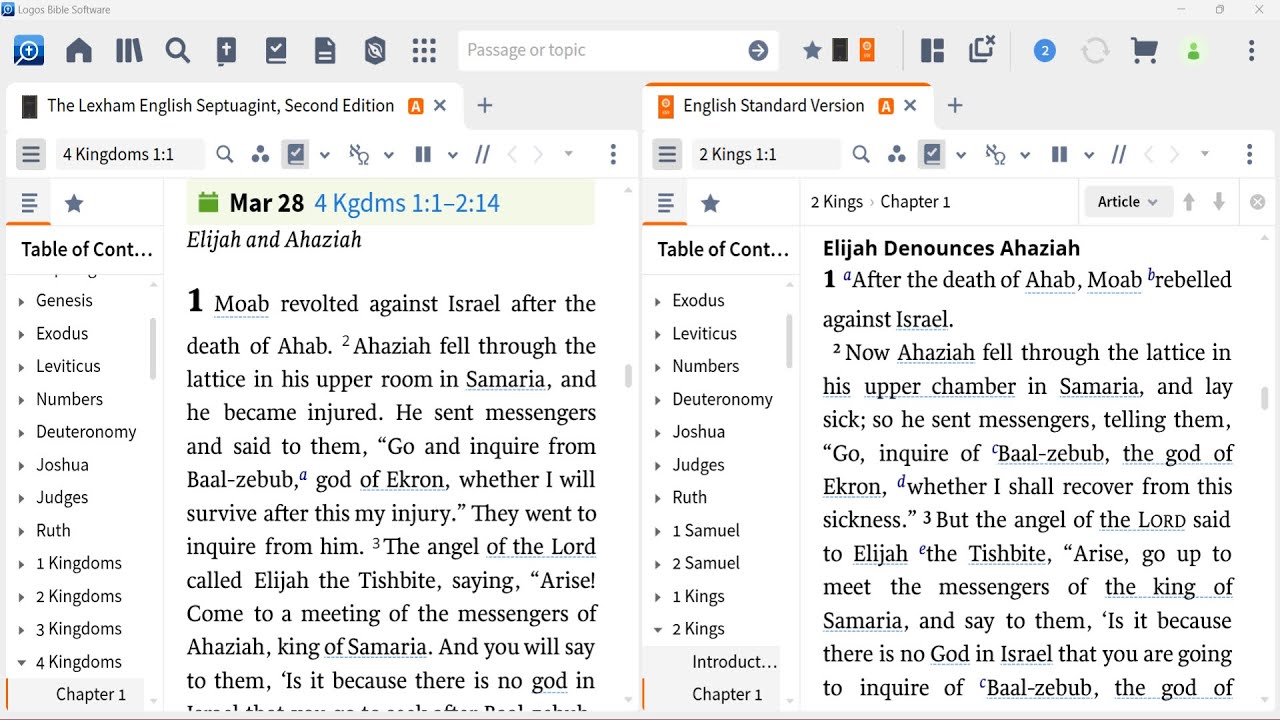Click Septuagint contents sidebar scrollbar thumb
The image size is (1280, 720).
153,348
